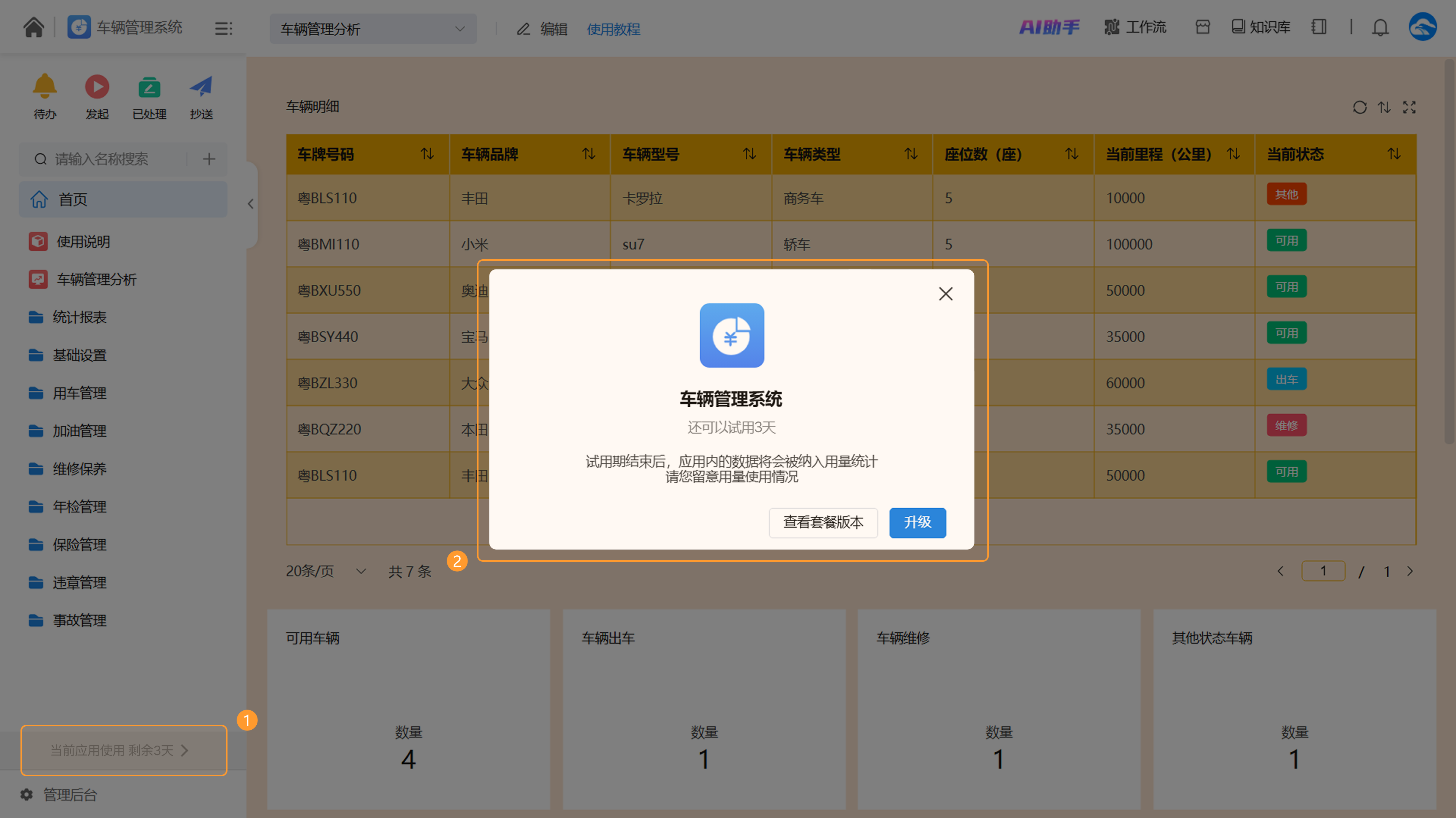Click the vertical scrollbar on right
Image resolution: width=1456 pixels, height=818 pixels.
tap(1449, 251)
